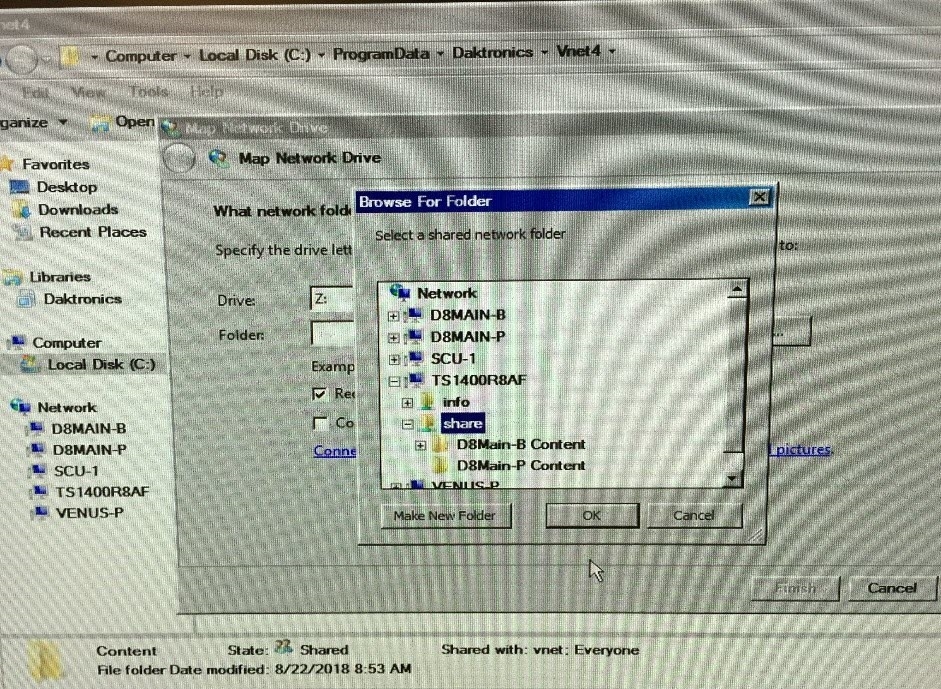The image size is (941, 689).
Task: Click the Desktop icon in Favorites
Action: pos(20,187)
